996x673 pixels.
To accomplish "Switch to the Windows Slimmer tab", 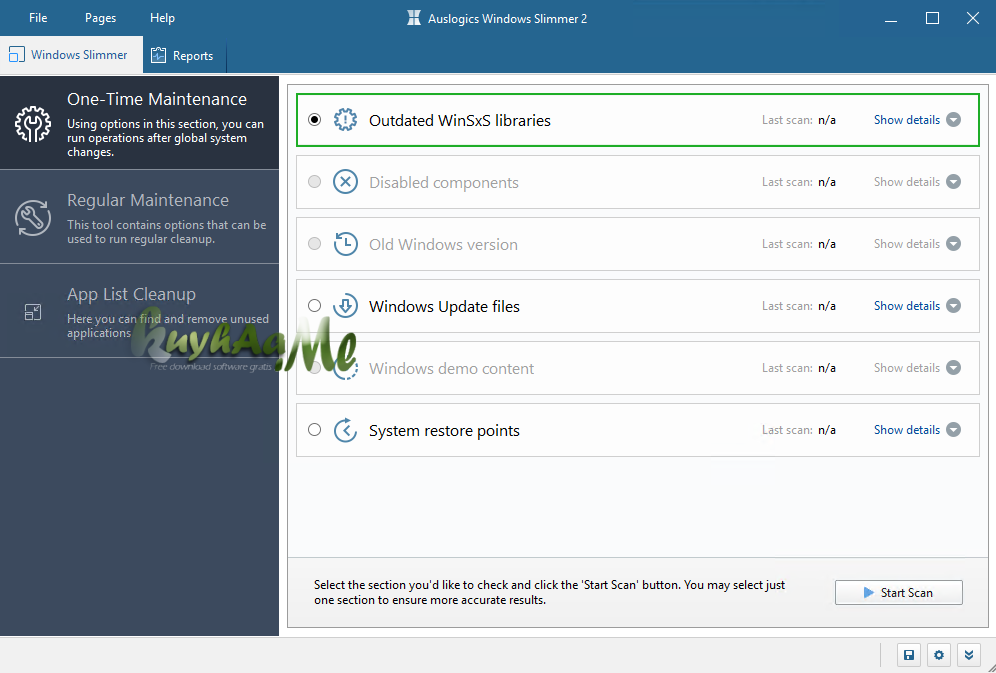I will pyautogui.click(x=72, y=55).
